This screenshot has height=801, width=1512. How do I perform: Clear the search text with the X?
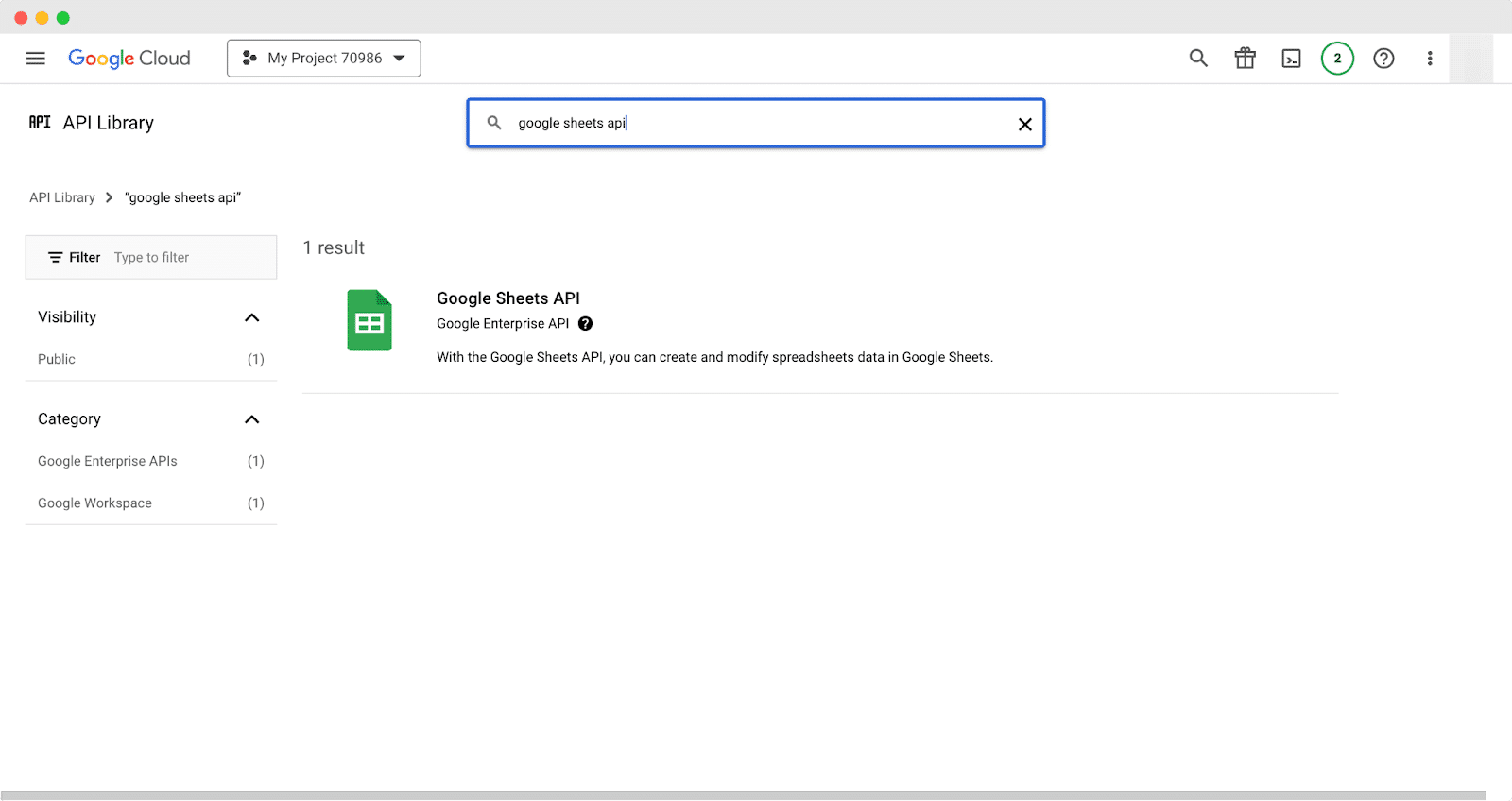1024,124
